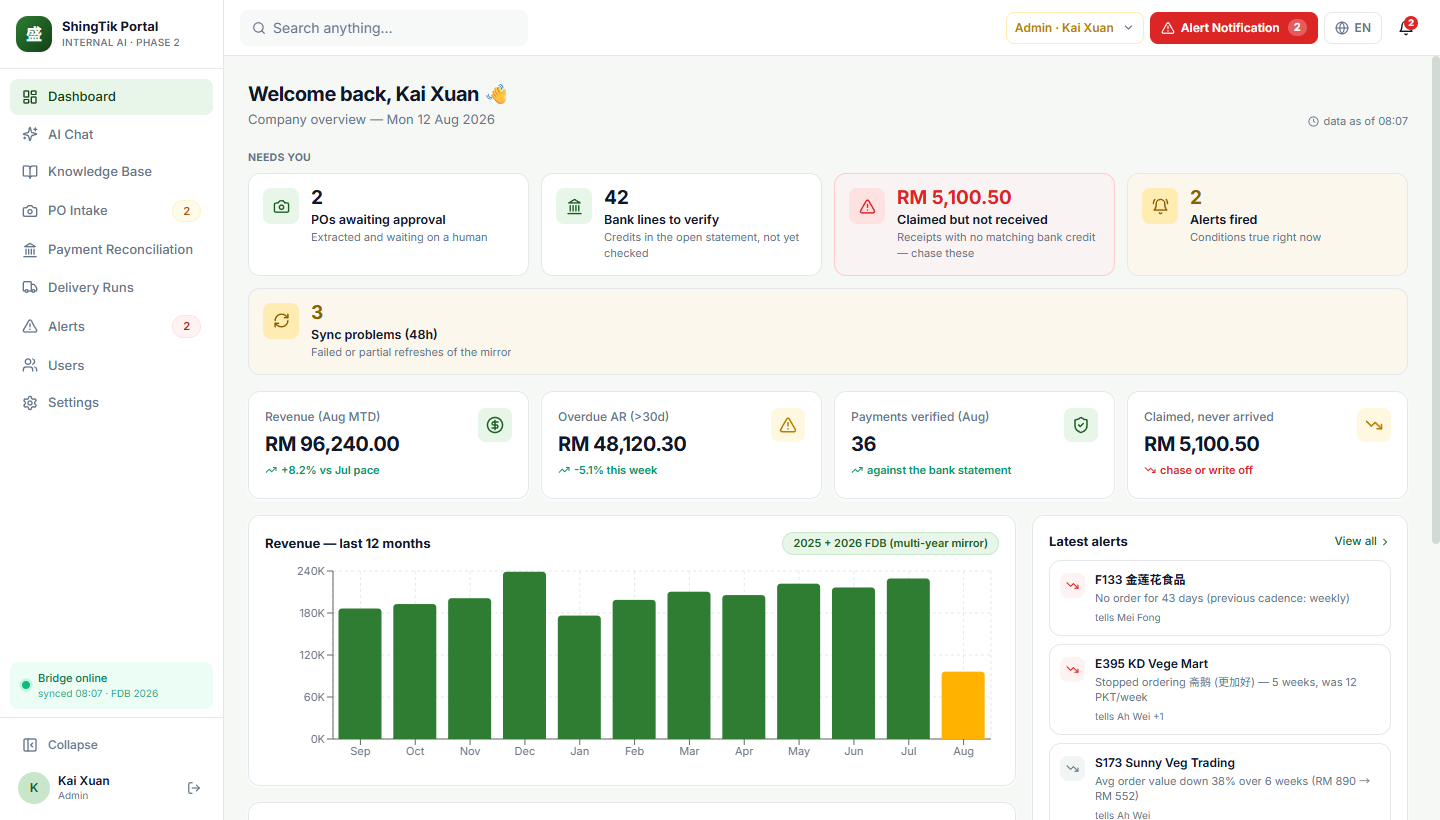Click the bell icon on Alerts fired card
Screen dimensions: 1440x820
(1160, 206)
